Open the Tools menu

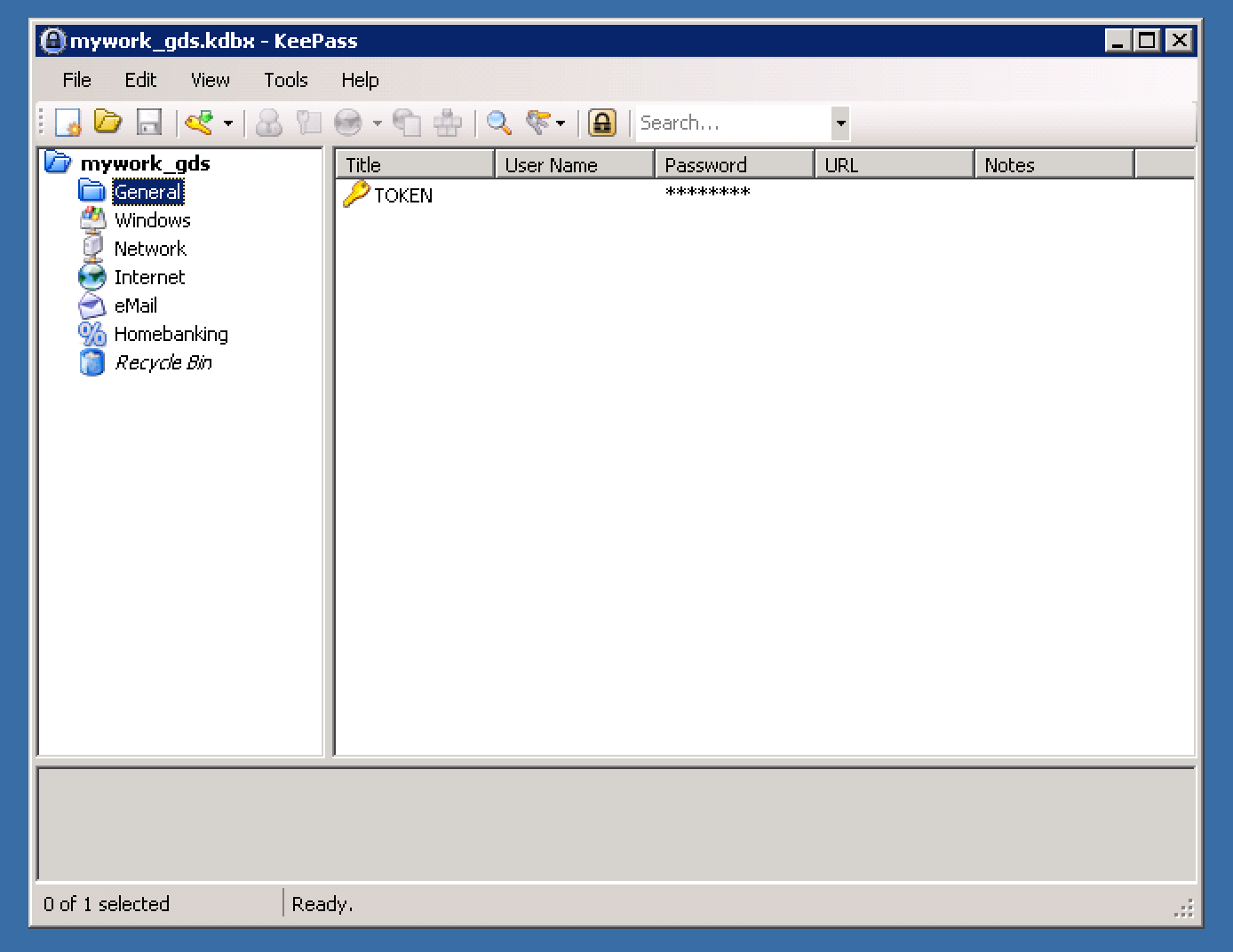(286, 80)
